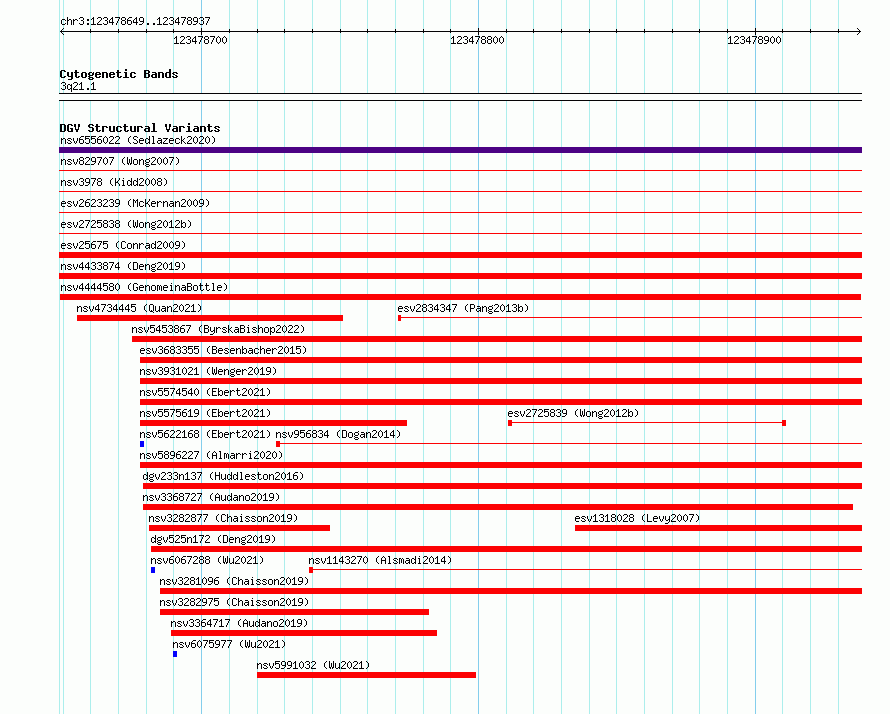This screenshot has width=890, height=714.
Task: Click the left arrowhead of the ruler
Action: [x=62, y=32]
